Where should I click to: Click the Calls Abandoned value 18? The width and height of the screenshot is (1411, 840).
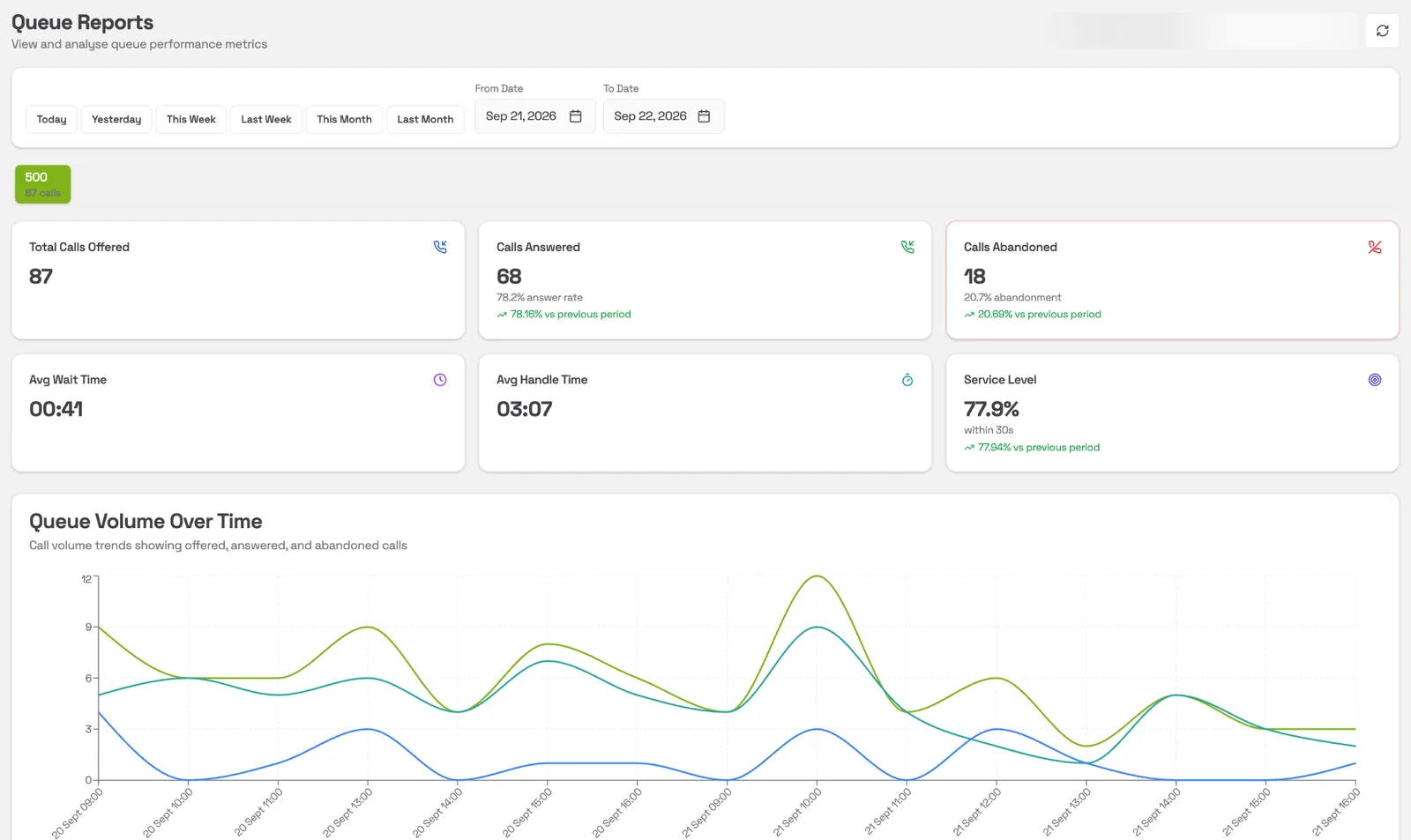coord(974,277)
